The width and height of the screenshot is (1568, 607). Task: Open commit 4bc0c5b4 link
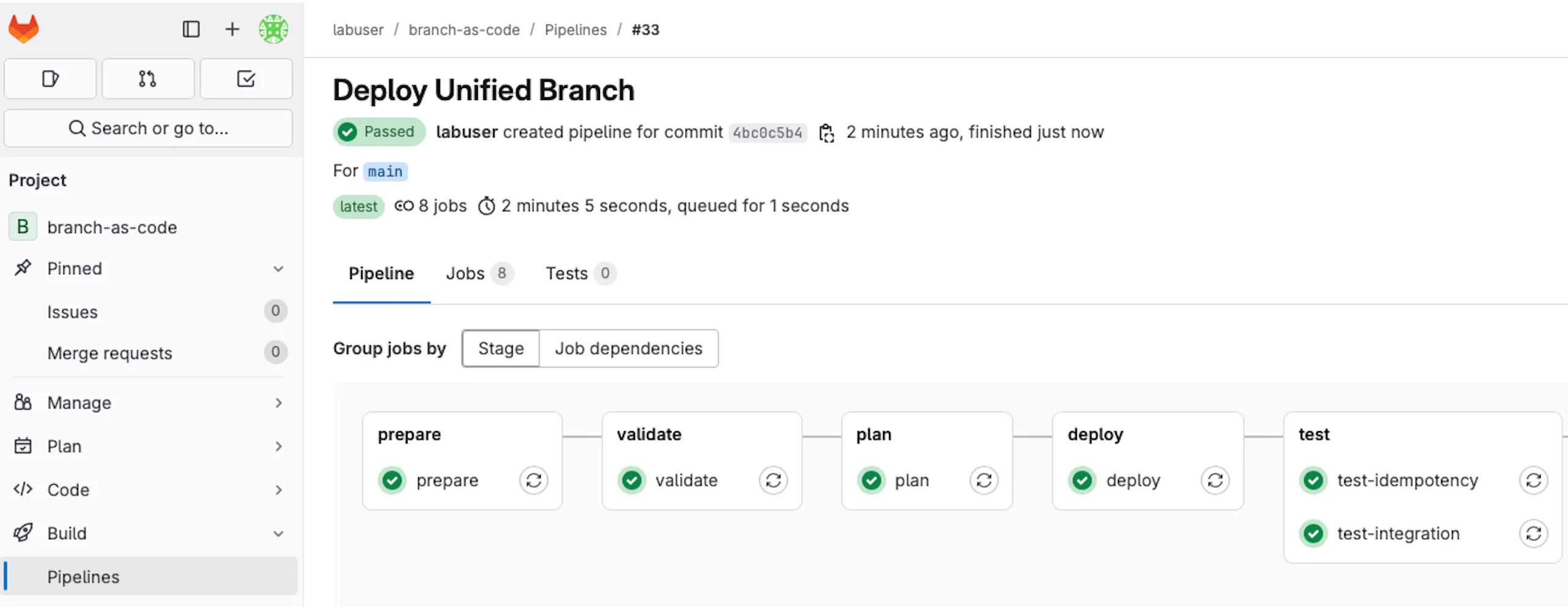point(767,133)
